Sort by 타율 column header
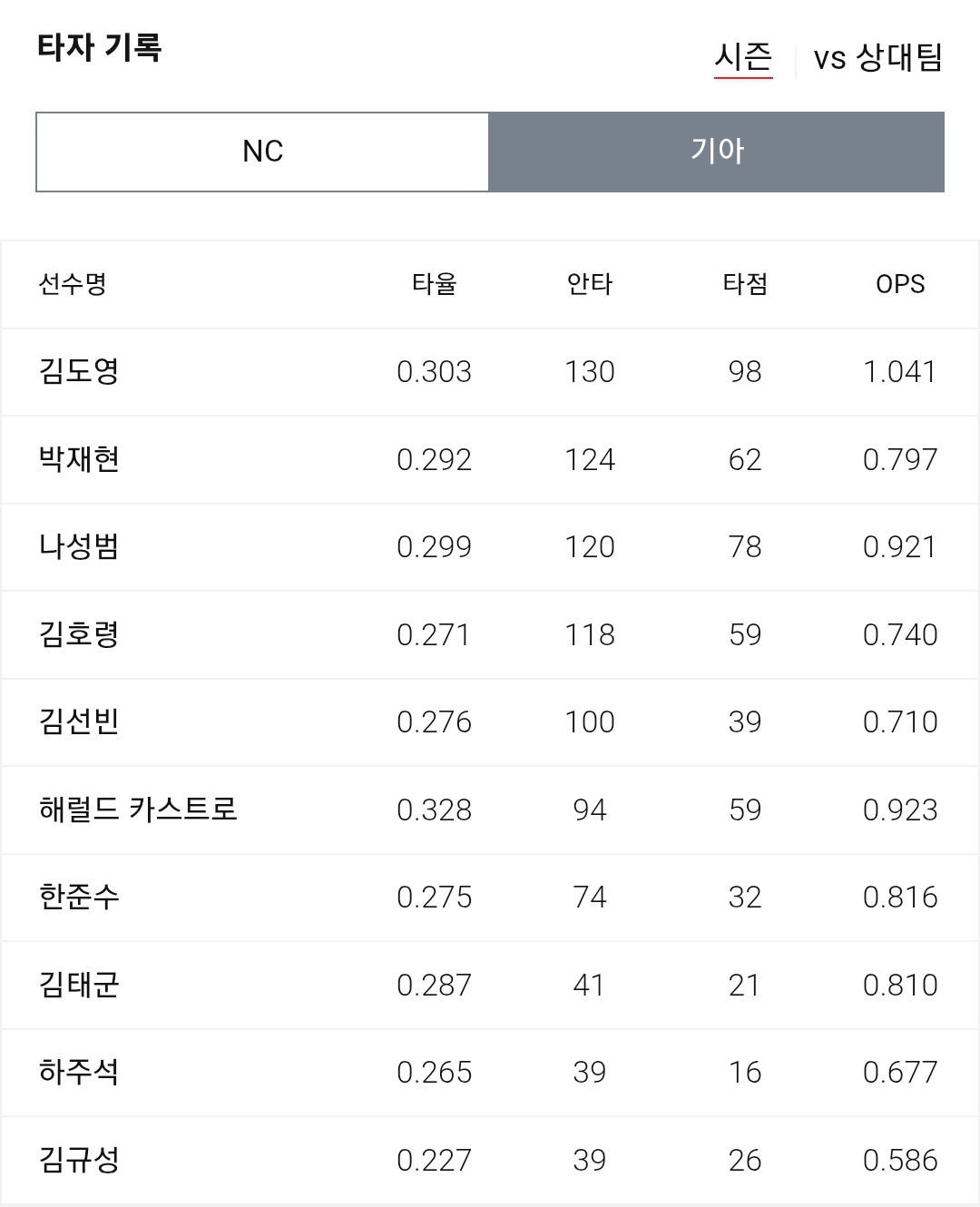Image resolution: width=980 pixels, height=1207 pixels. (434, 284)
